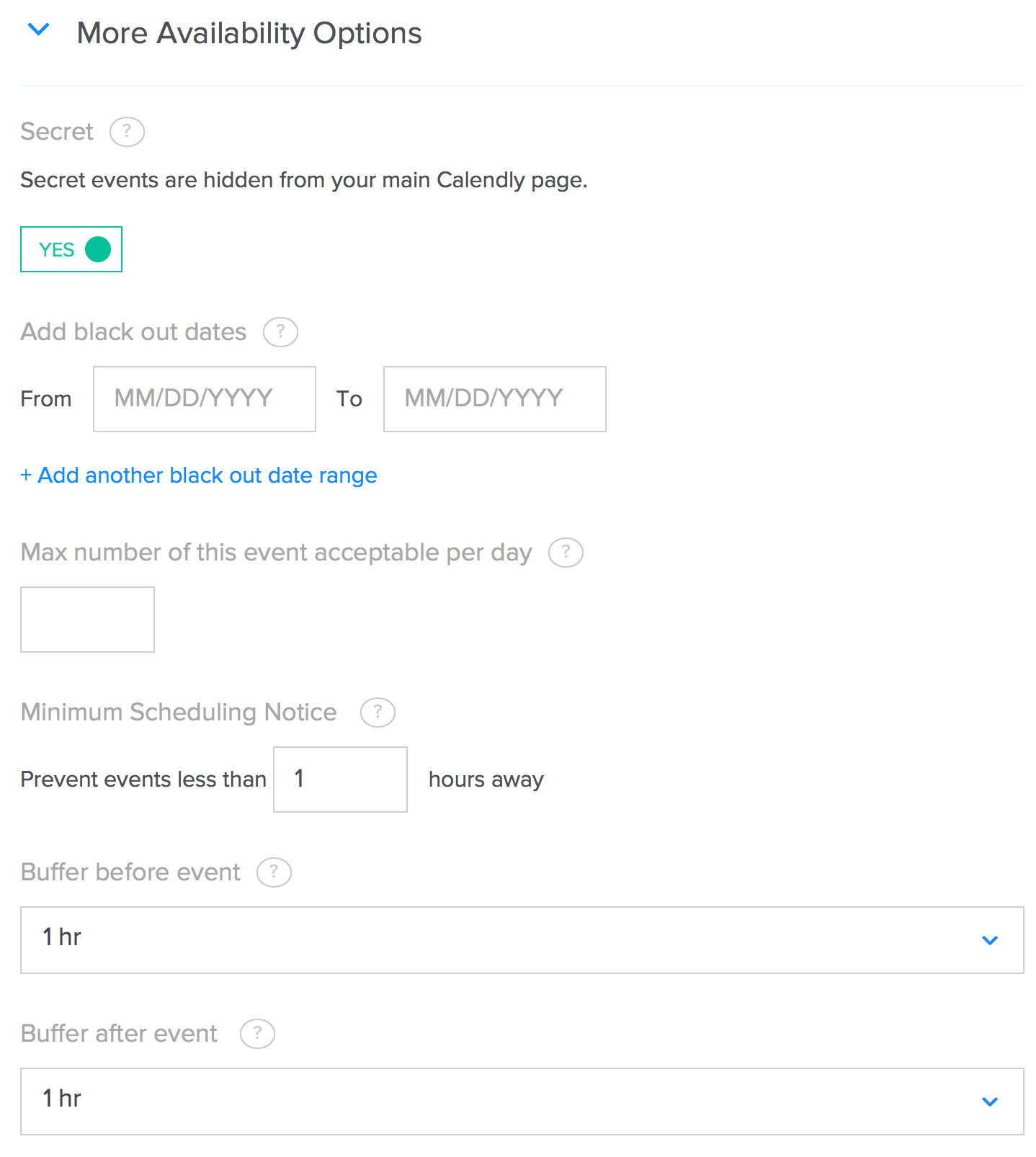Click the max events per day input box
This screenshot has height=1157, width=1036.
pyautogui.click(x=87, y=620)
